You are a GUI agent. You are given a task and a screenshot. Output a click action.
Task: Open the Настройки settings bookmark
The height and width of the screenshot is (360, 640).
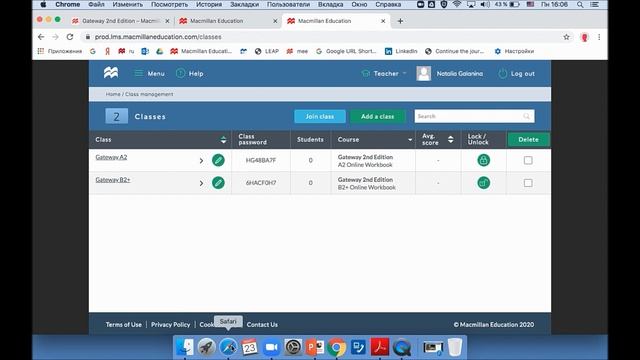[x=514, y=51]
